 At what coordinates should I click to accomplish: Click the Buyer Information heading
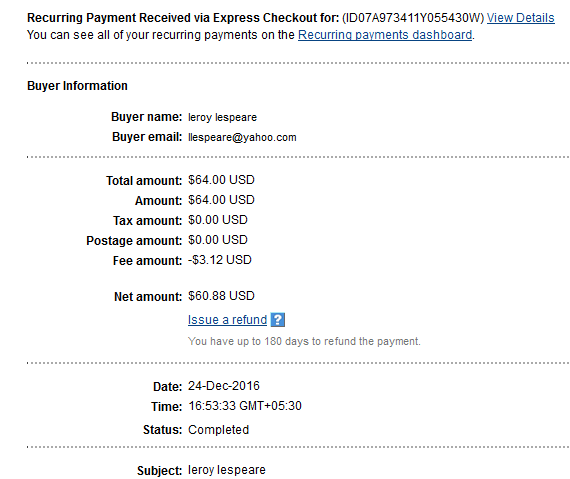tap(77, 86)
